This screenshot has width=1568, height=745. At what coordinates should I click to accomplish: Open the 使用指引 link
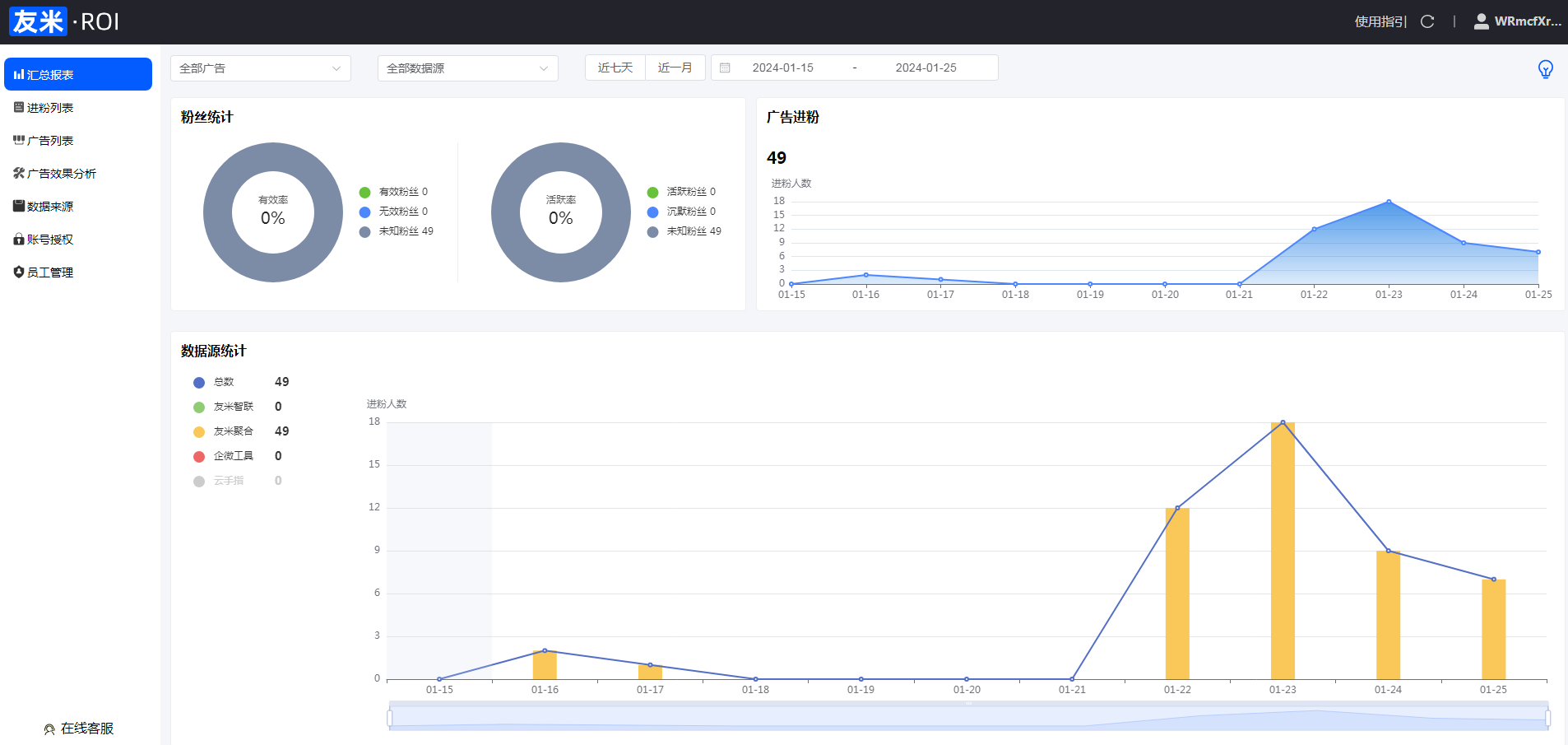click(x=1380, y=21)
